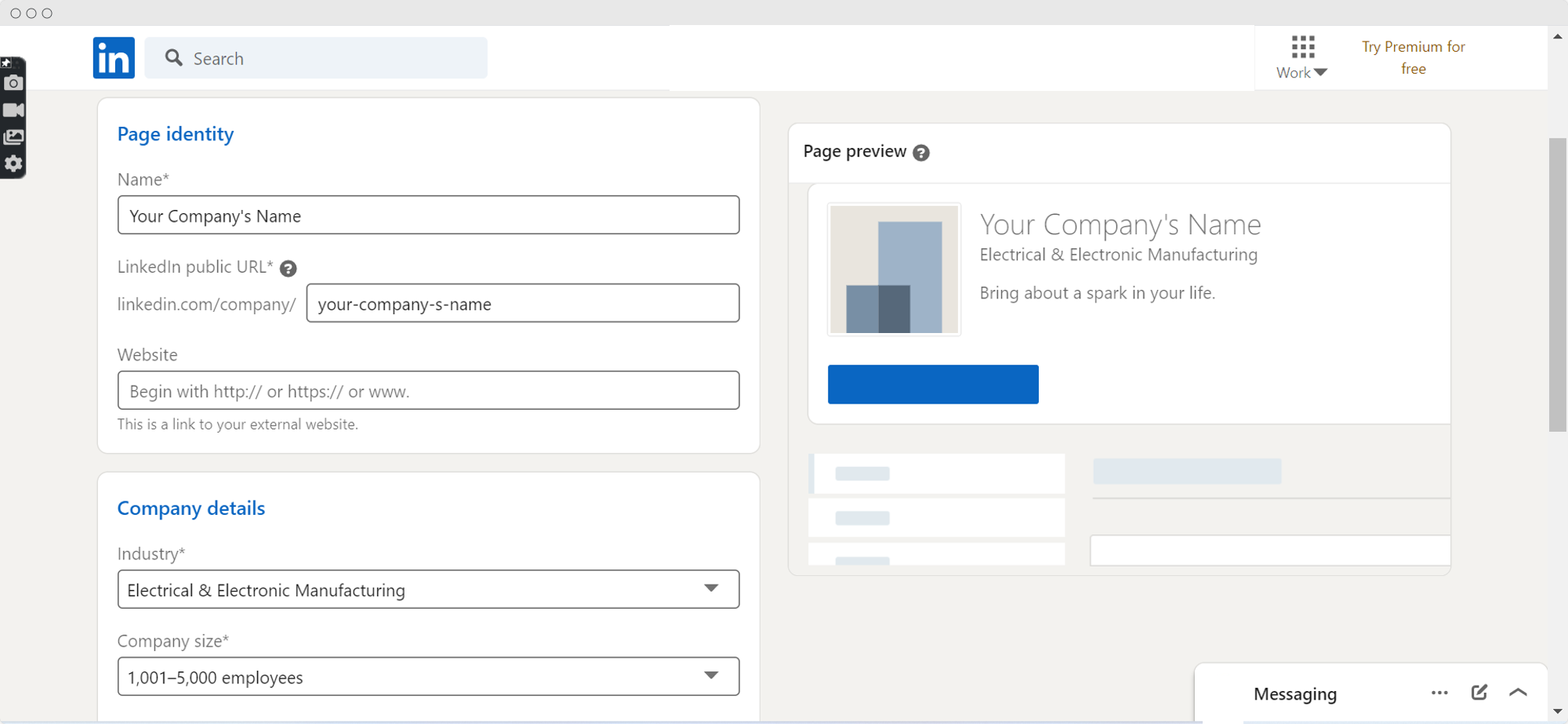Screen dimensions: 1568x724
Task: Click 'This is a link to your external website.' hint
Action: [238, 424]
